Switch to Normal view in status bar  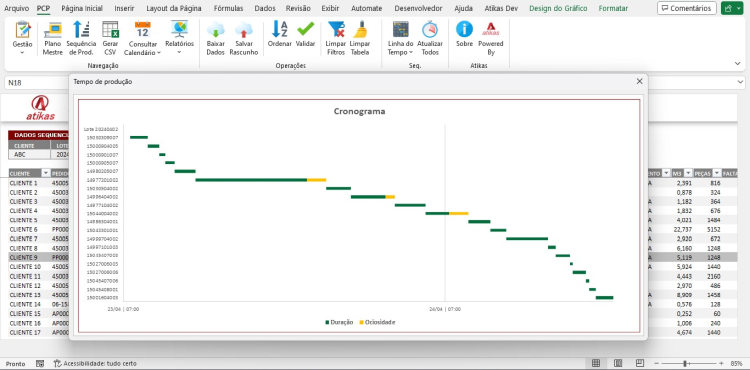(x=596, y=363)
